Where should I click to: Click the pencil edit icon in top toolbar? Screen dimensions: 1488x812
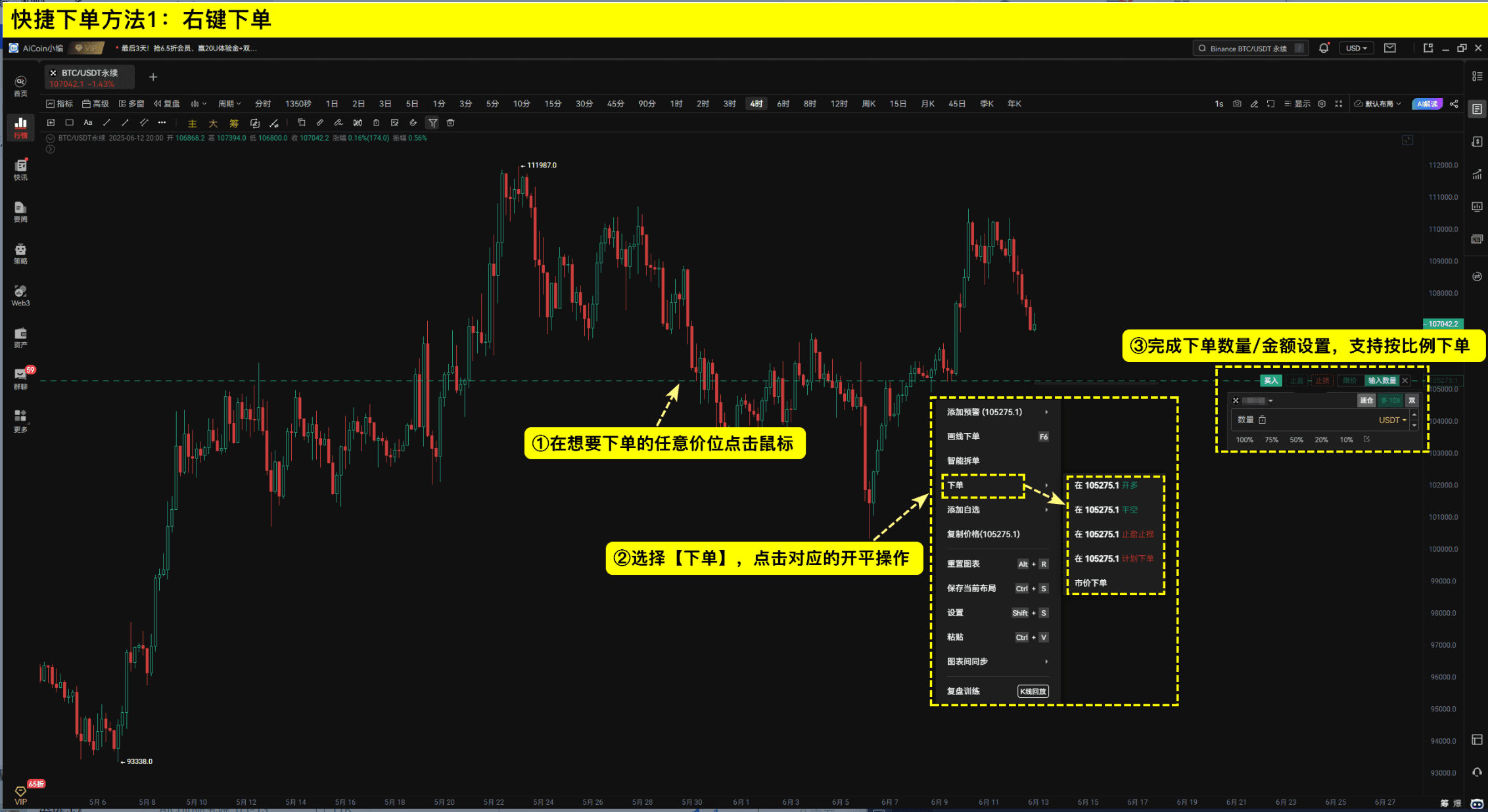[1254, 104]
